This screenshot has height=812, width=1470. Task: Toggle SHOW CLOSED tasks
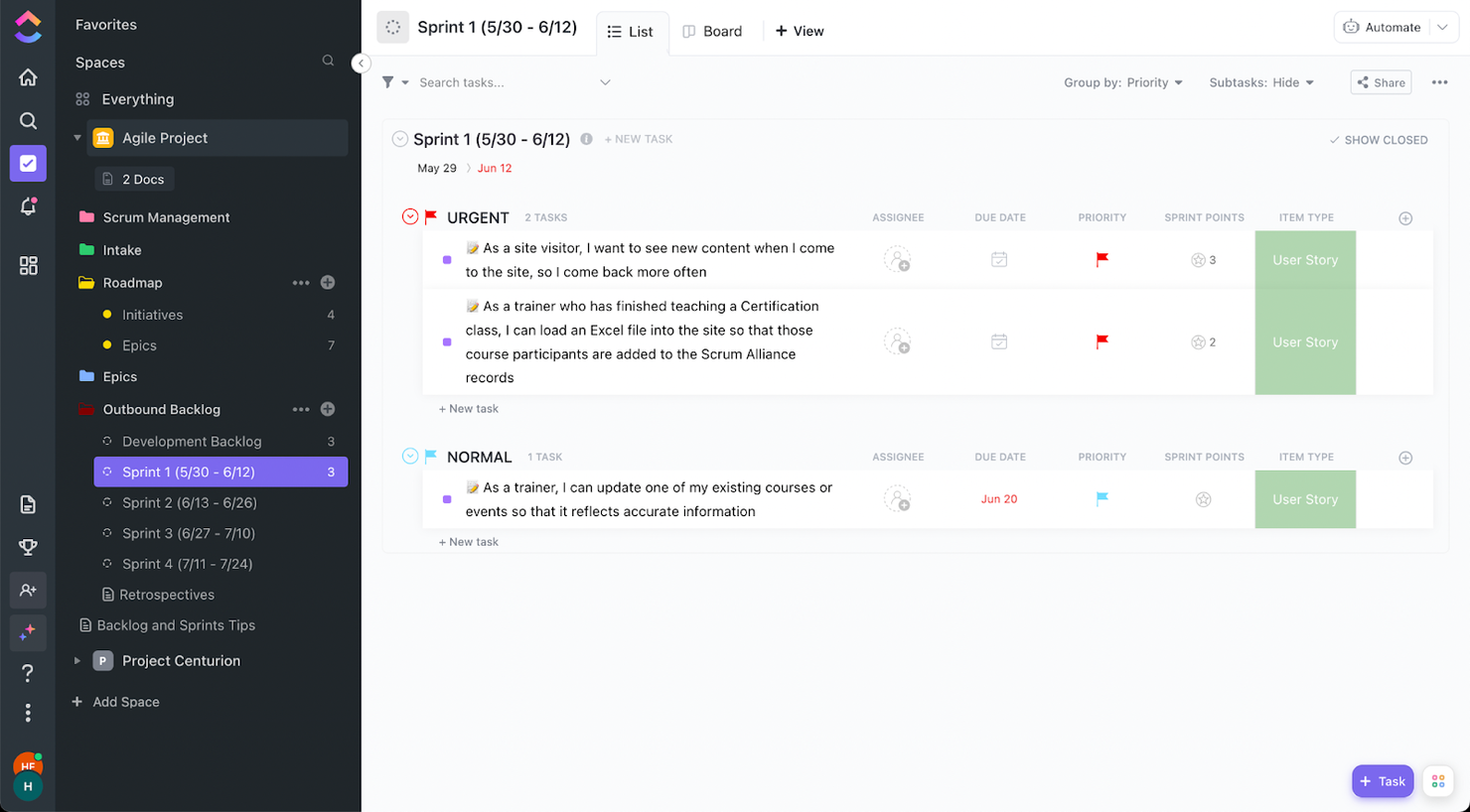1379,140
